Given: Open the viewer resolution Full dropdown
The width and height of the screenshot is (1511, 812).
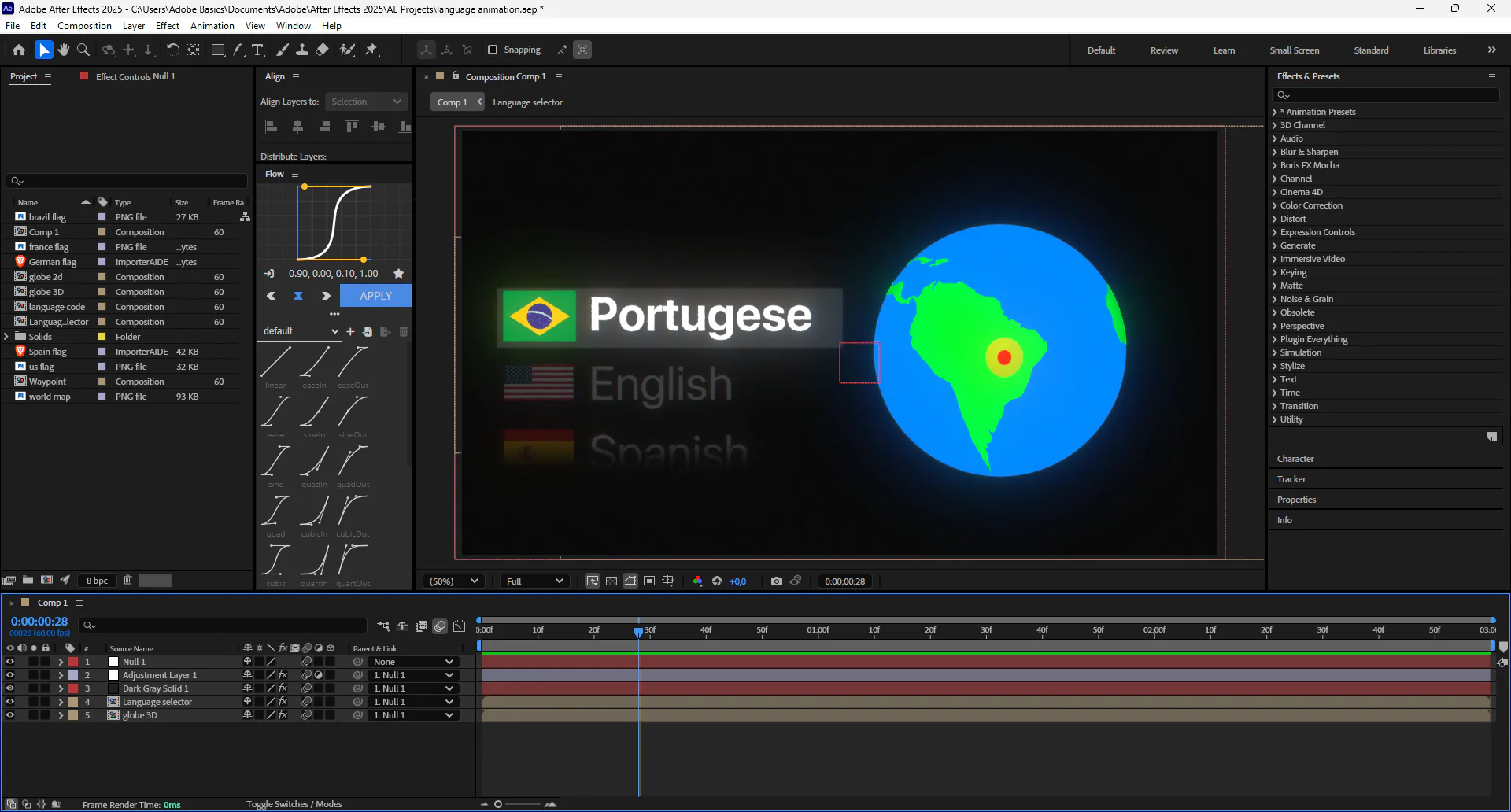Looking at the screenshot, I should (x=535, y=581).
